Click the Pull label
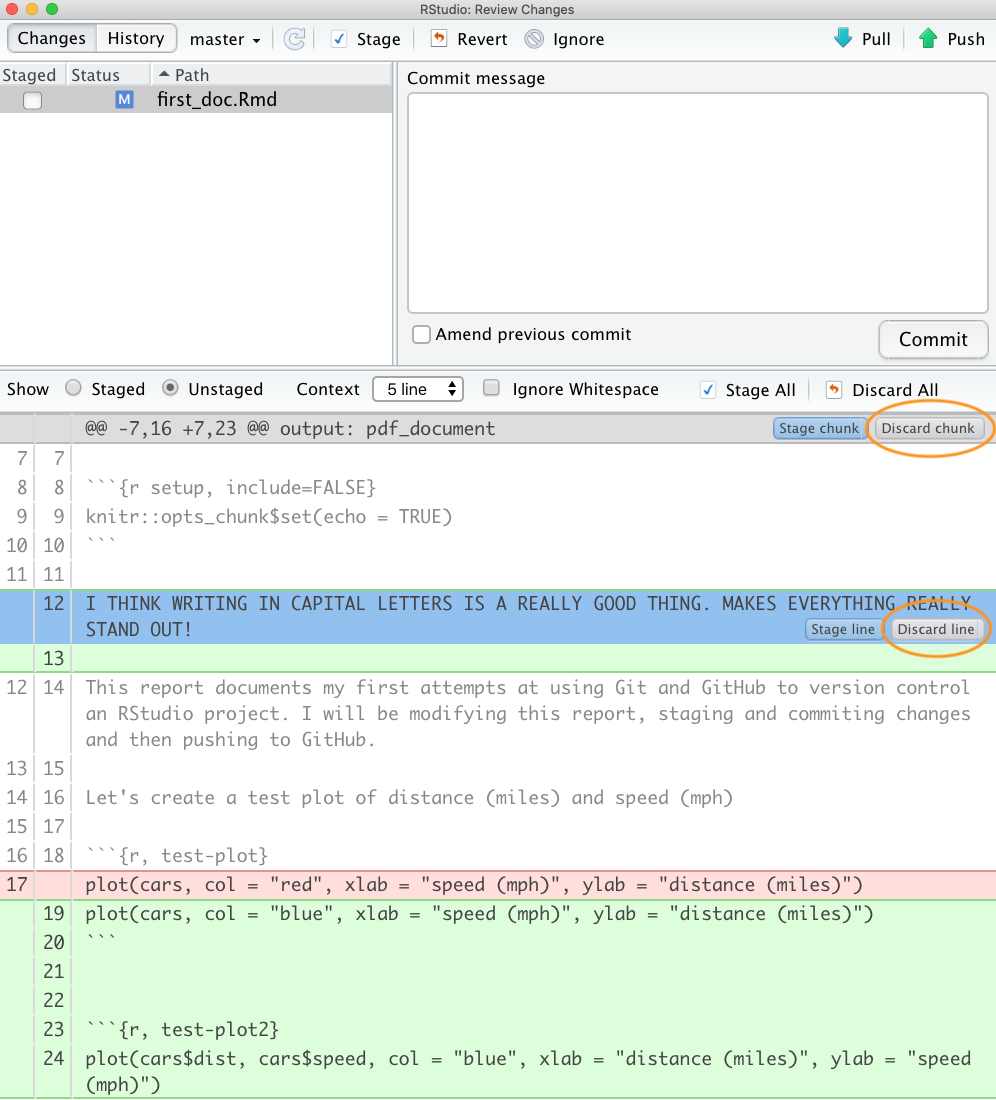This screenshot has height=1100, width=996. coord(876,39)
